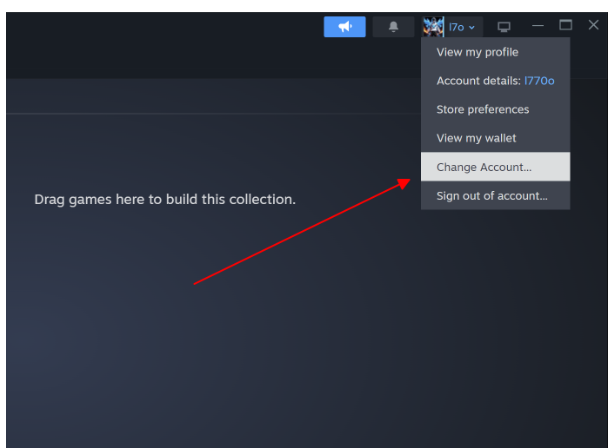Click the 'Drag games here' collection text
Viewport: 613px width, 448px height.
click(165, 199)
